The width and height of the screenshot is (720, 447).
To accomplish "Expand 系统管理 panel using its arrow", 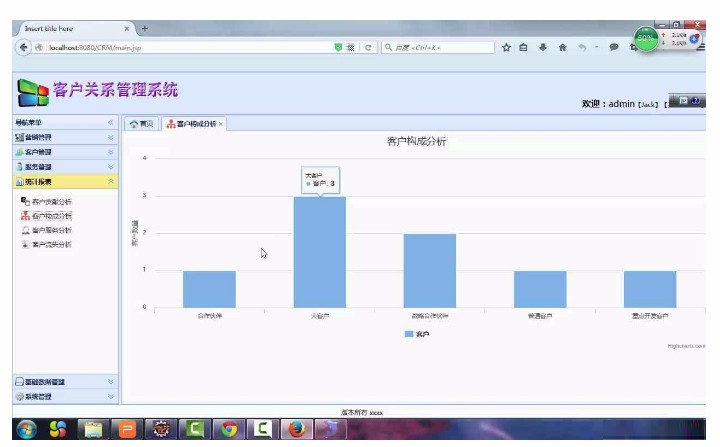I will click(111, 396).
